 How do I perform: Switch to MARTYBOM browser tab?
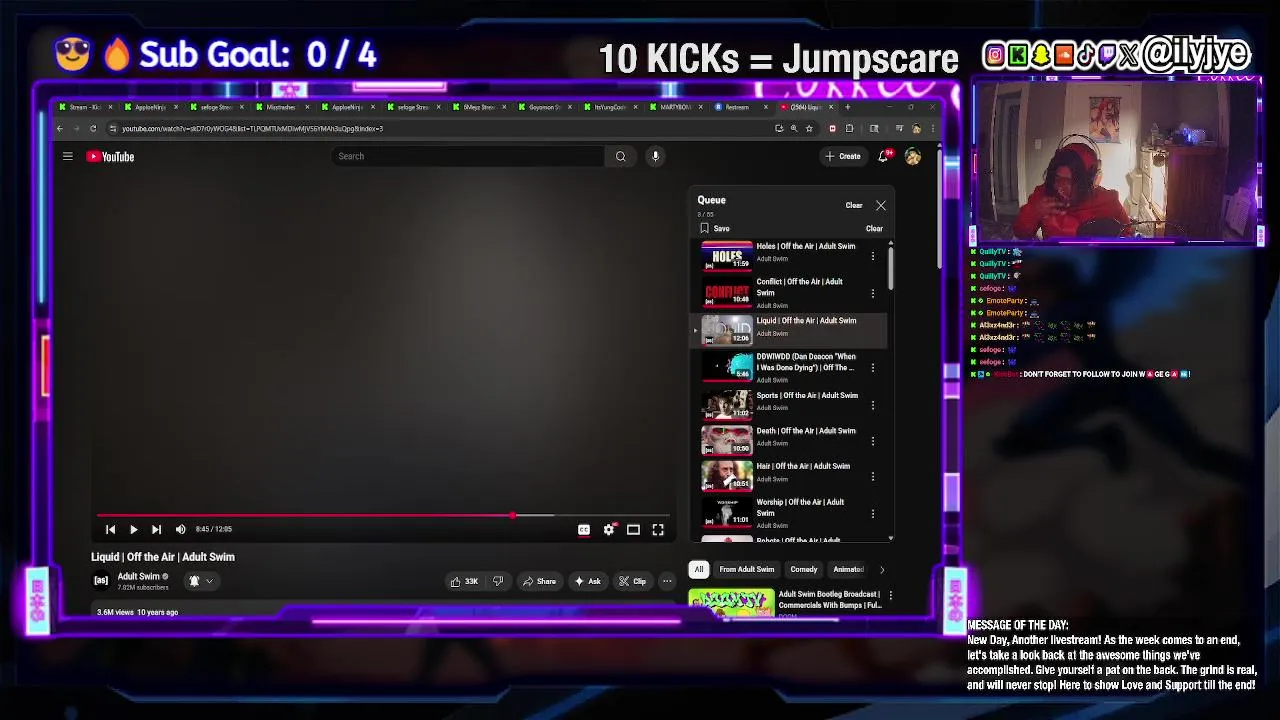675,107
